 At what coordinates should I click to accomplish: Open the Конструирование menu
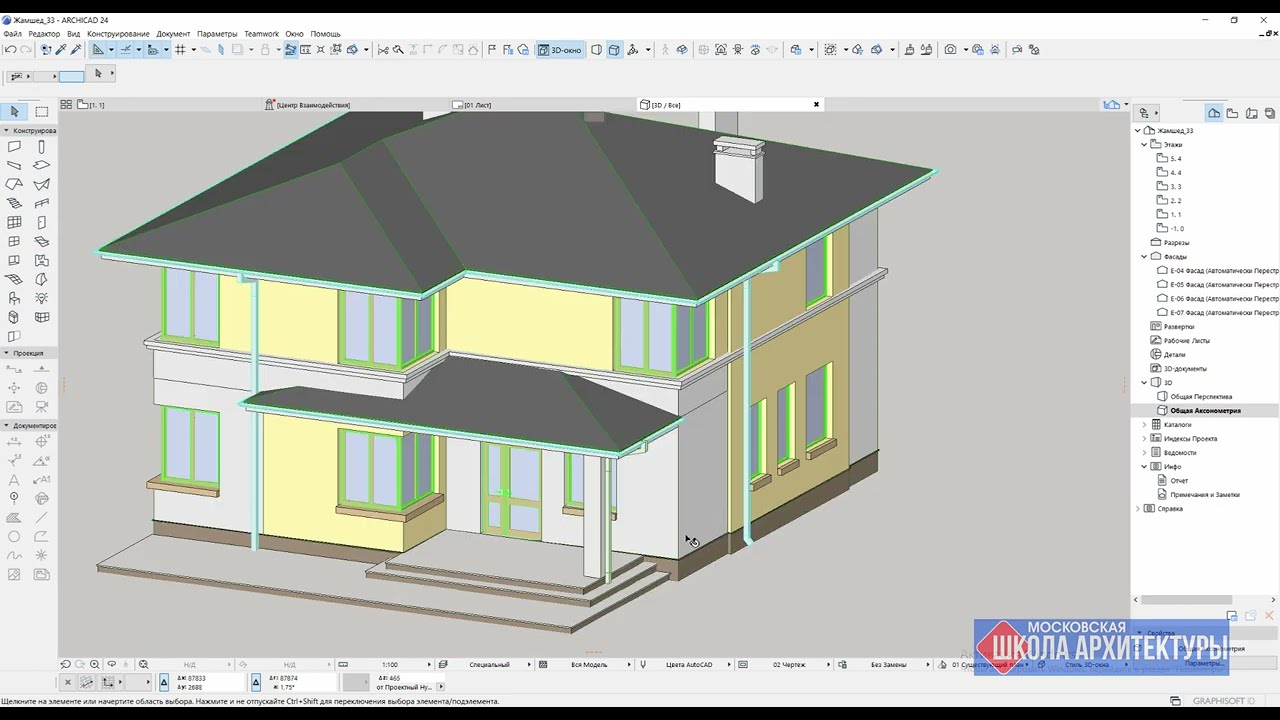[x=118, y=34]
